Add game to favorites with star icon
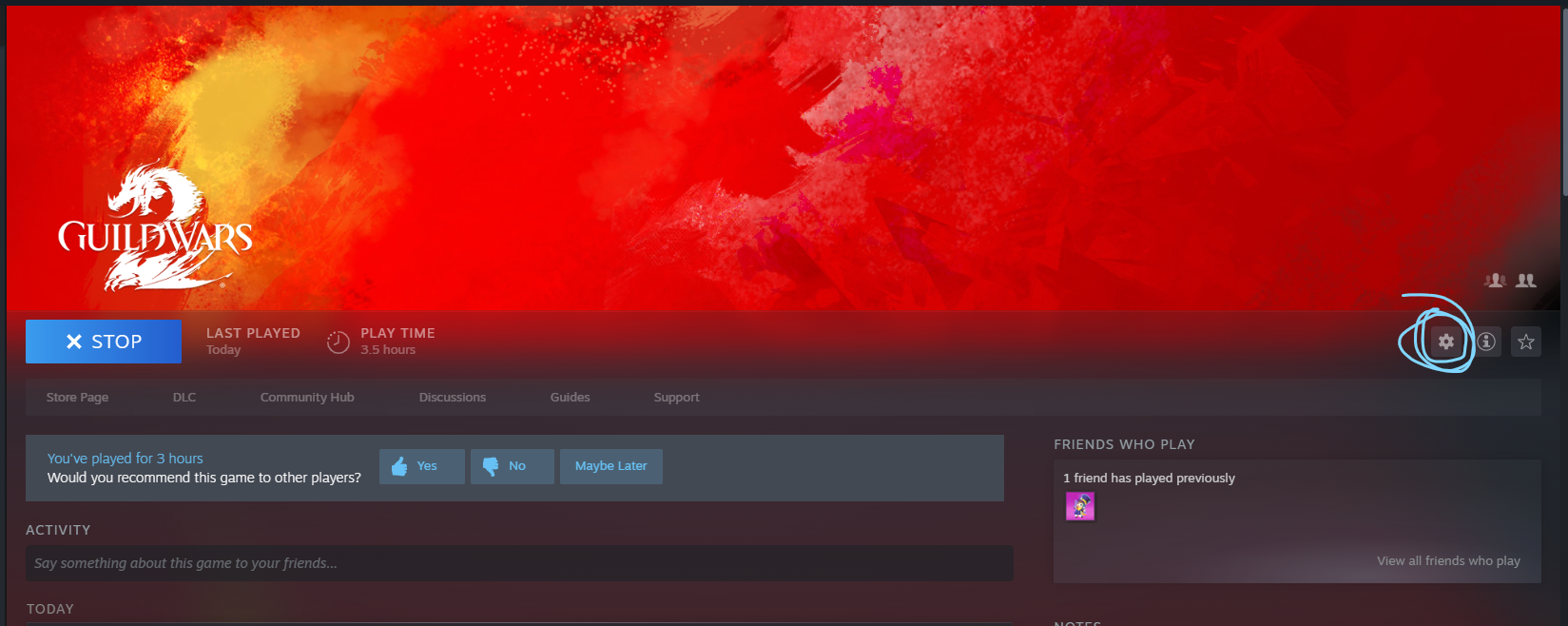Image resolution: width=1568 pixels, height=626 pixels. pyautogui.click(x=1526, y=342)
